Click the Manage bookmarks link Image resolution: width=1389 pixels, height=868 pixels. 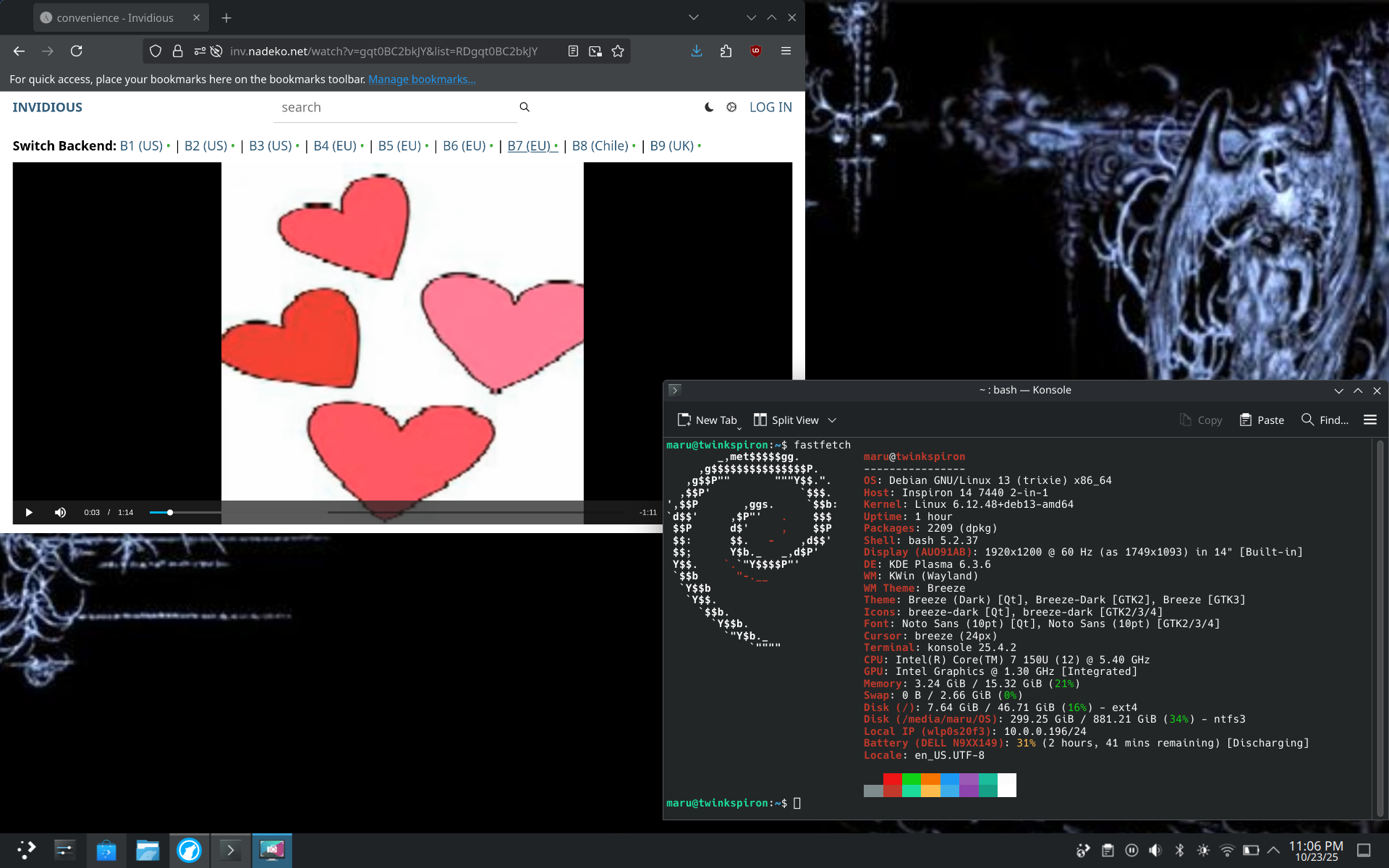tap(422, 80)
